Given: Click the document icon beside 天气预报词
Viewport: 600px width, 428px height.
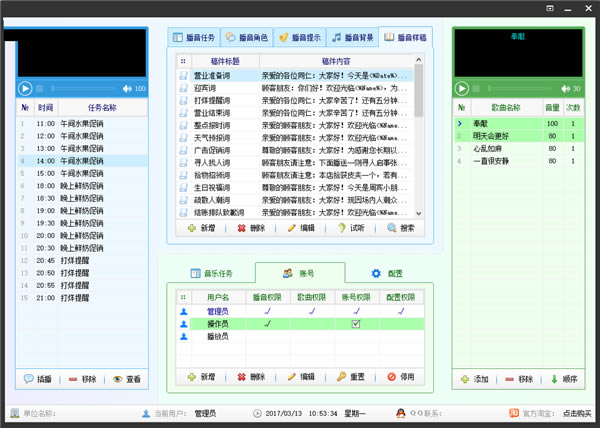Looking at the screenshot, I should pyautogui.click(x=184, y=138).
